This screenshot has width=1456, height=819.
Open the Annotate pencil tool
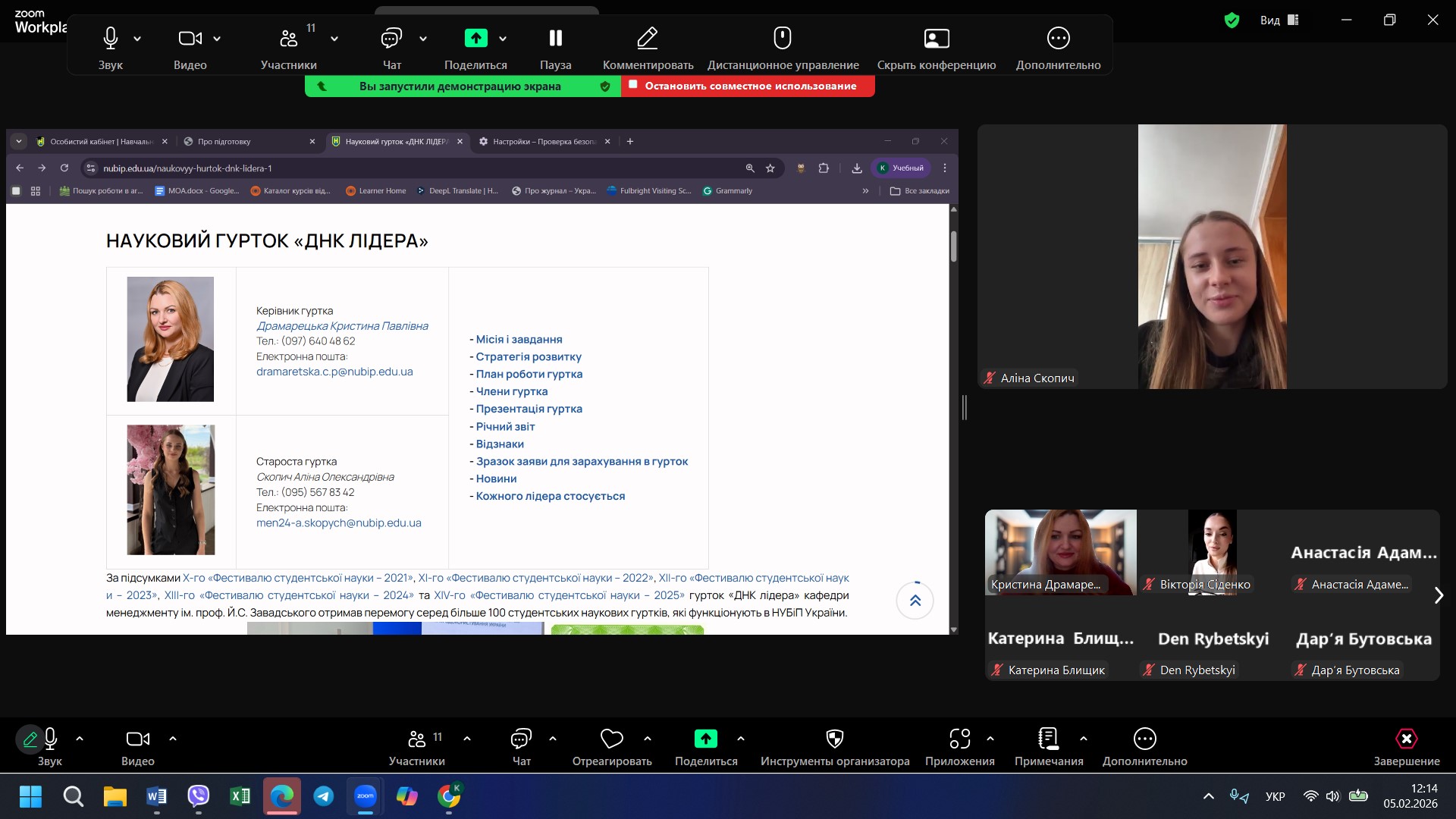647,38
